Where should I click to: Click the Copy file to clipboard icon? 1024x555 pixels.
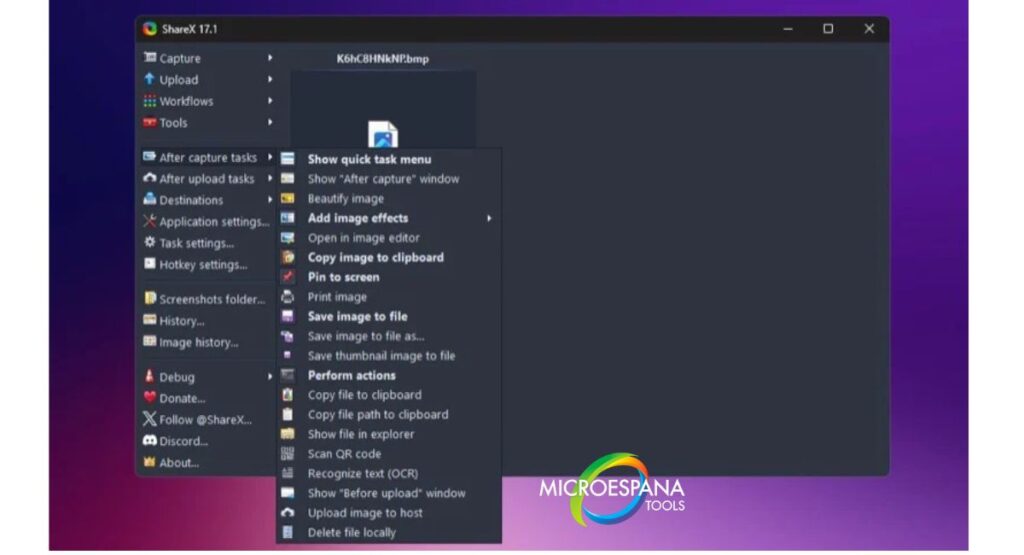(287, 394)
